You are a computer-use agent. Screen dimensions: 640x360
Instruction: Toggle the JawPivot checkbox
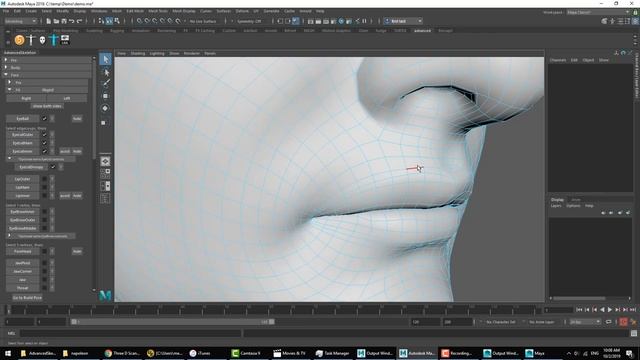pyautogui.click(x=44, y=263)
